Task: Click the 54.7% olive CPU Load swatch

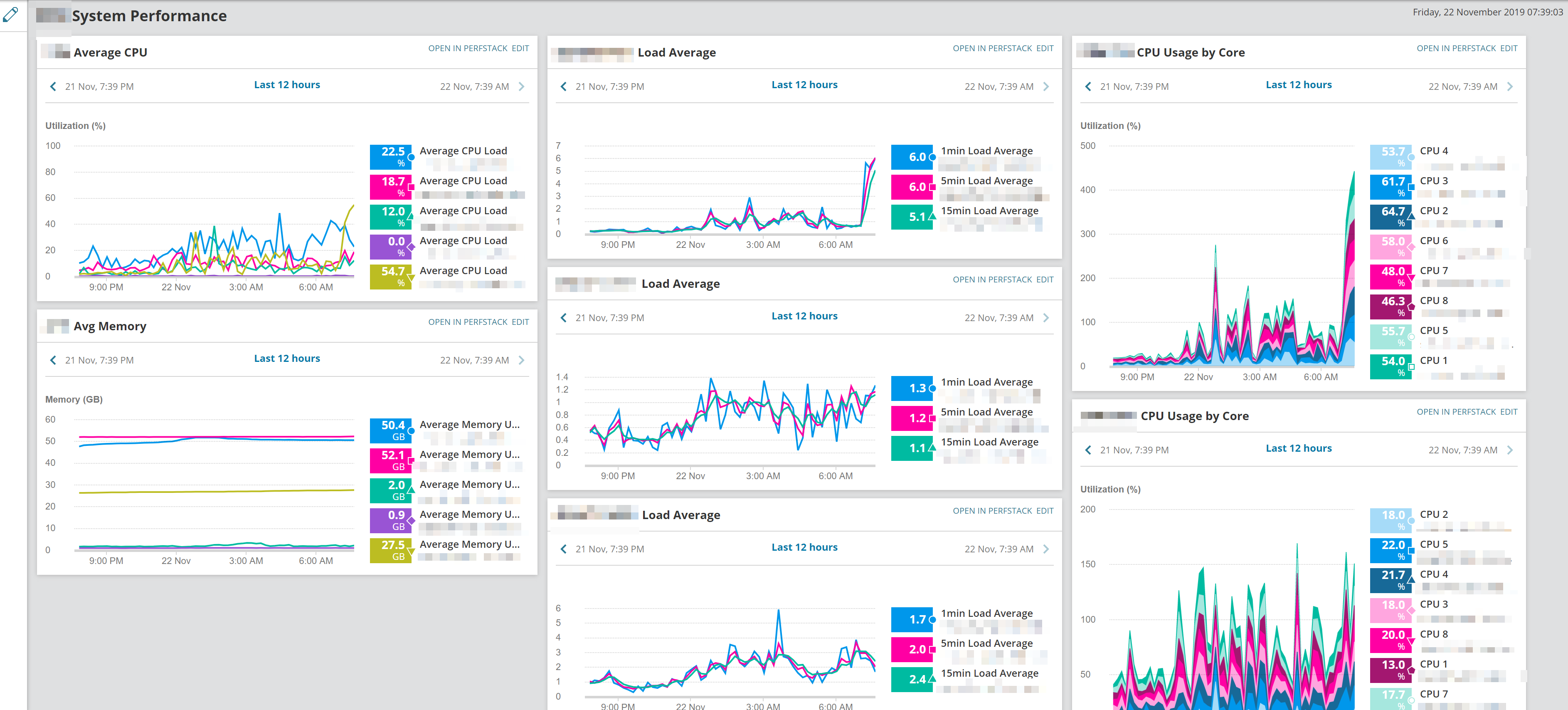Action: tap(391, 277)
